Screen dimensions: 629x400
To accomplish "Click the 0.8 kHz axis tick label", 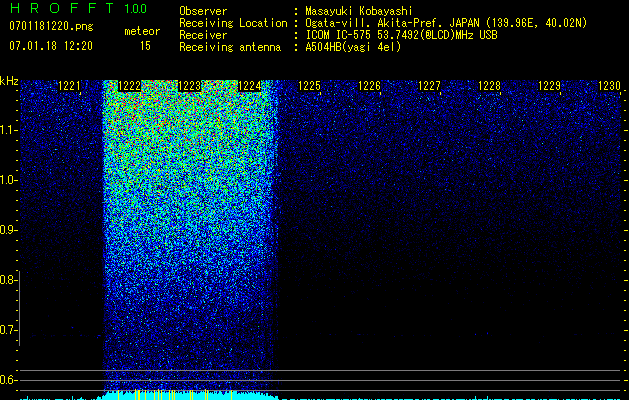I will tap(8, 280).
